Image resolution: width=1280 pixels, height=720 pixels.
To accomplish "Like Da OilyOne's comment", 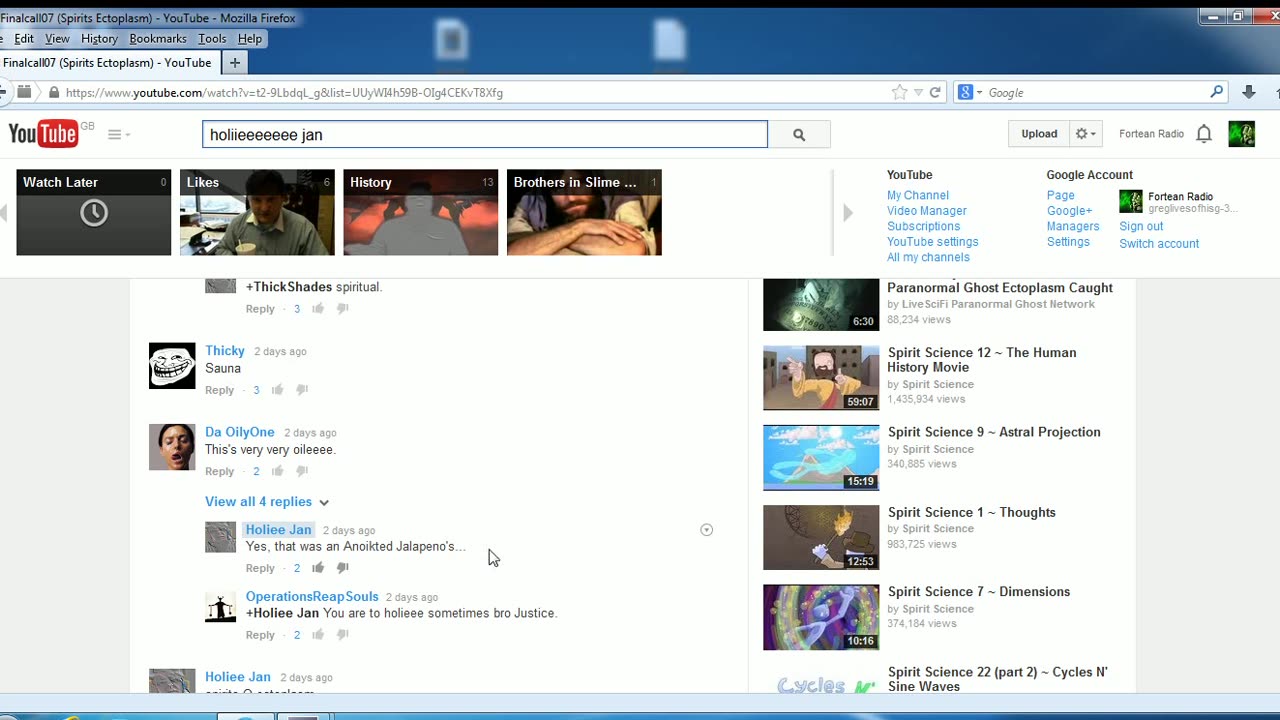I will (278, 471).
